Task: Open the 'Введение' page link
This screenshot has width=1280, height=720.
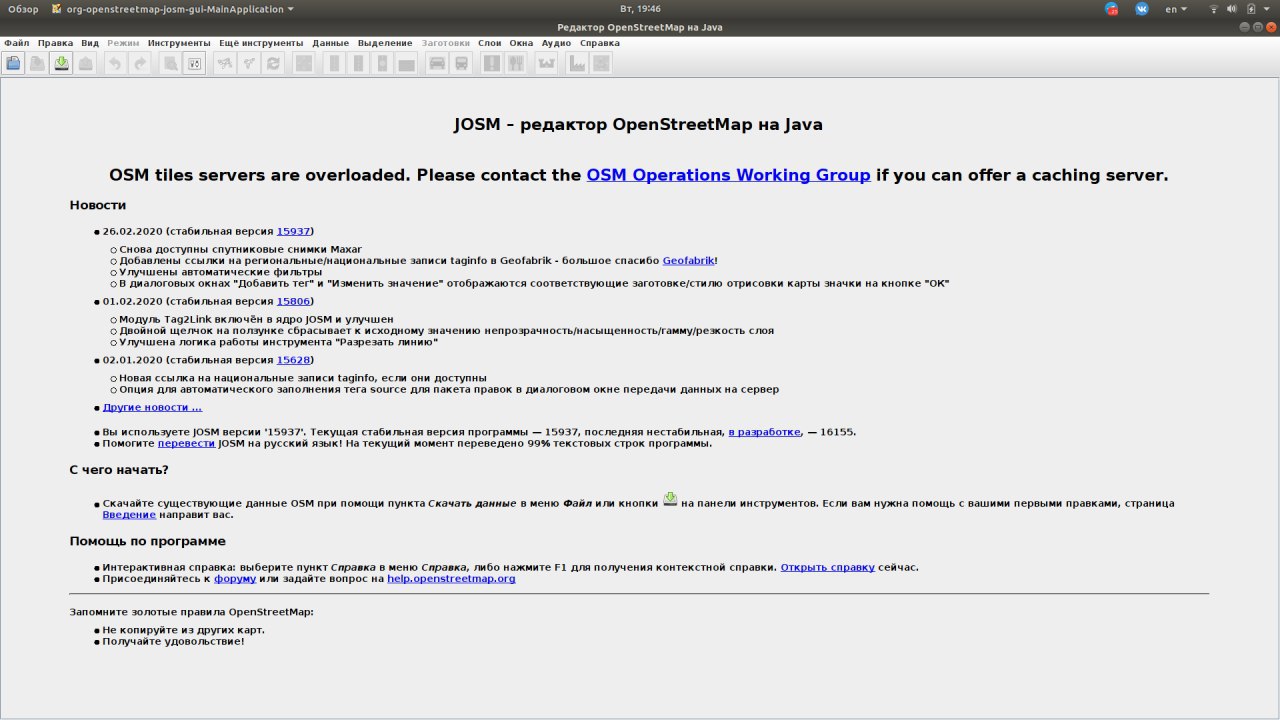Action: pyautogui.click(x=129, y=514)
